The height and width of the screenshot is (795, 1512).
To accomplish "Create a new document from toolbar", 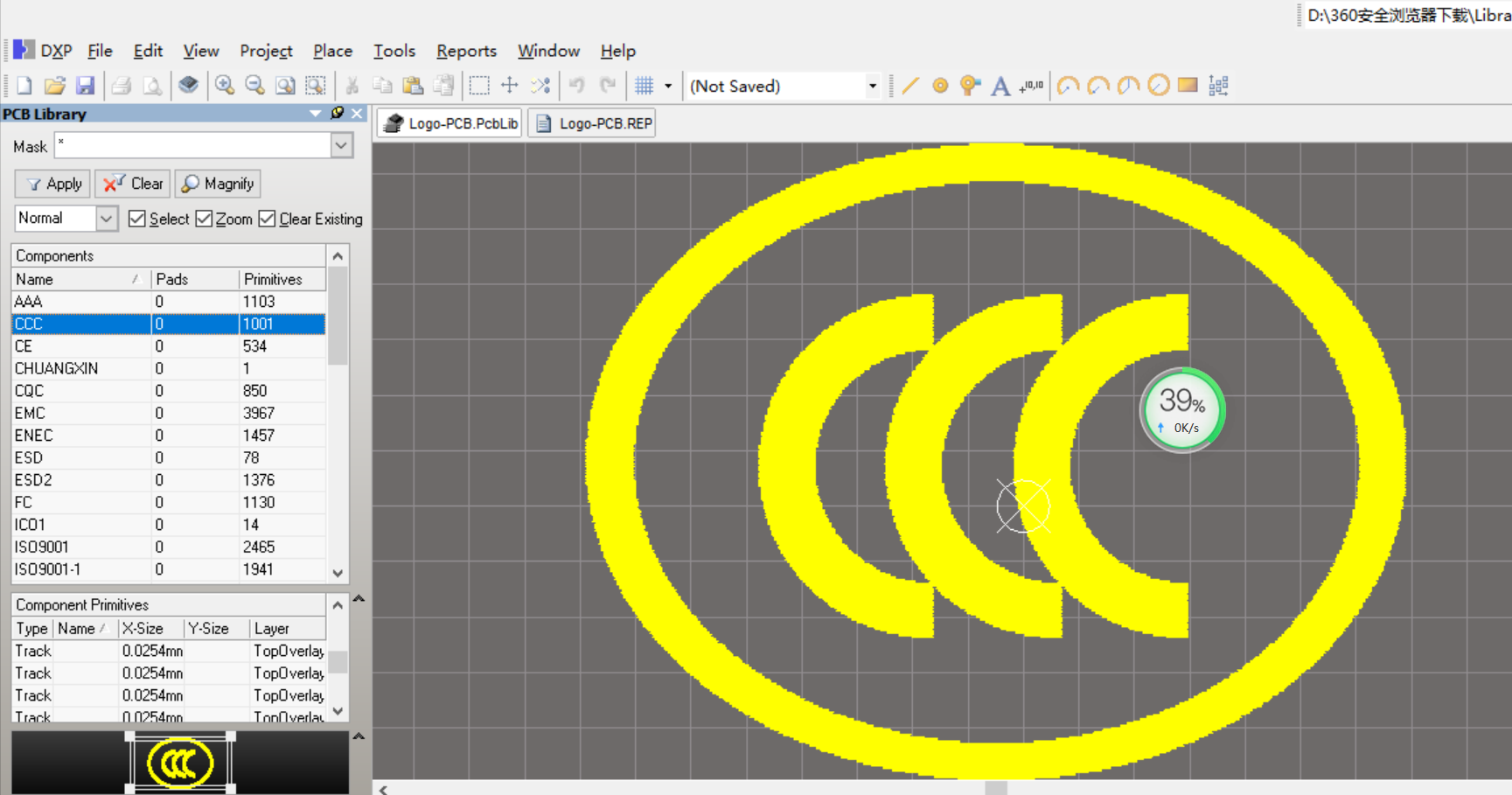I will pyautogui.click(x=24, y=86).
